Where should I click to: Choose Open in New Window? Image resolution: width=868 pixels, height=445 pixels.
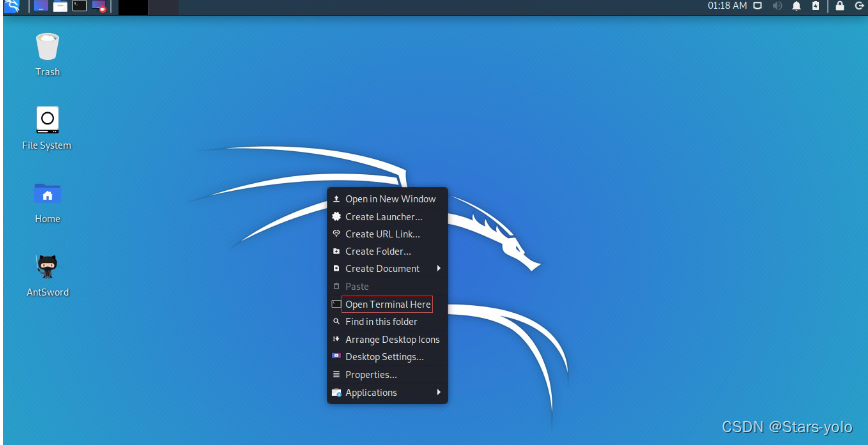388,199
